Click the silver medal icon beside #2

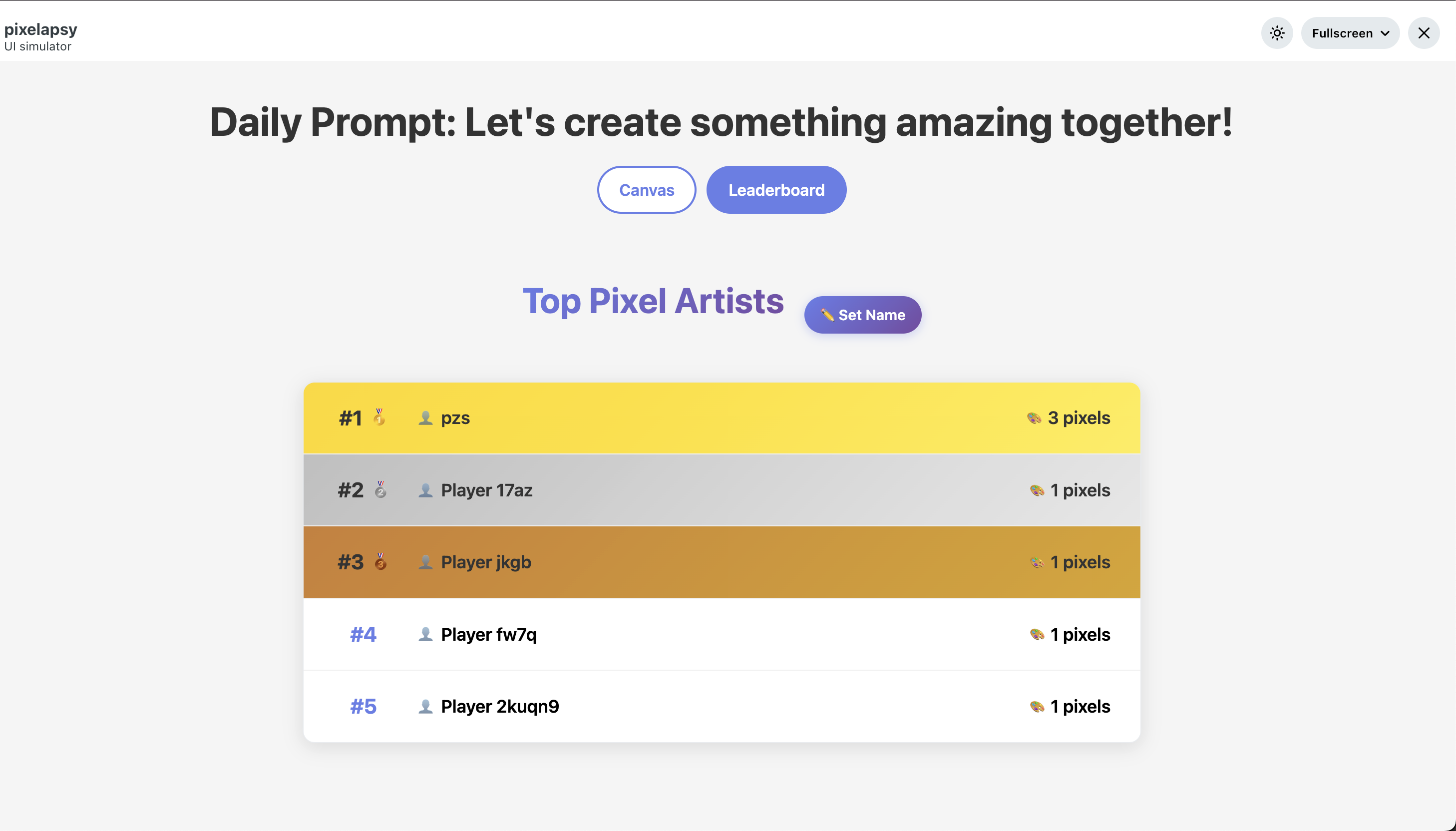(380, 490)
